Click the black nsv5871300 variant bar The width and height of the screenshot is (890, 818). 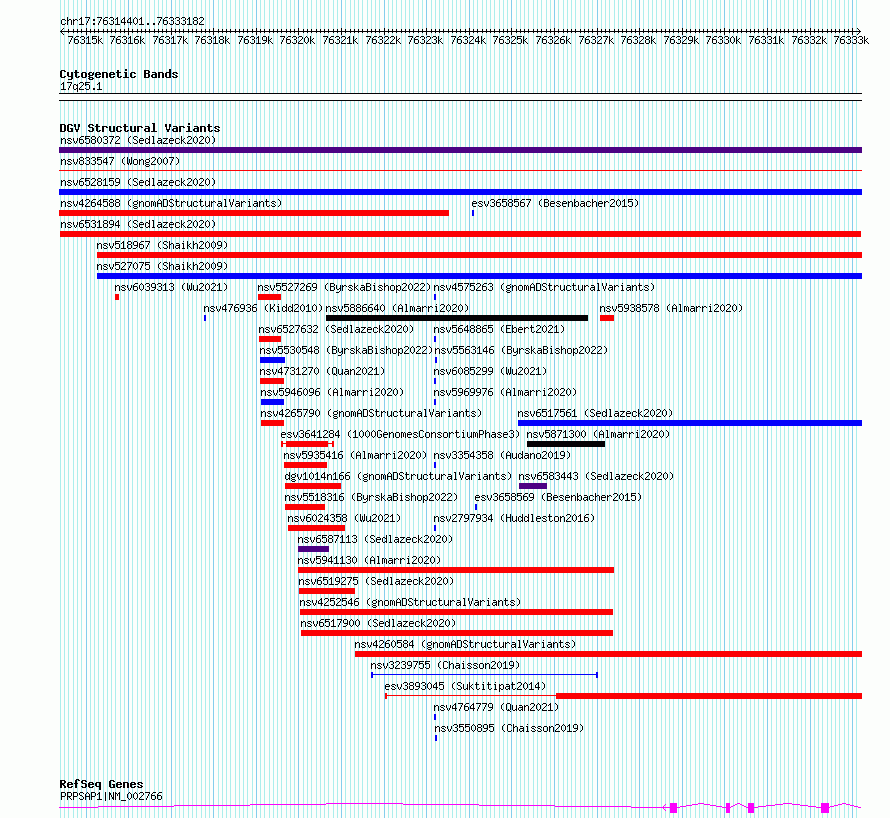click(x=566, y=444)
